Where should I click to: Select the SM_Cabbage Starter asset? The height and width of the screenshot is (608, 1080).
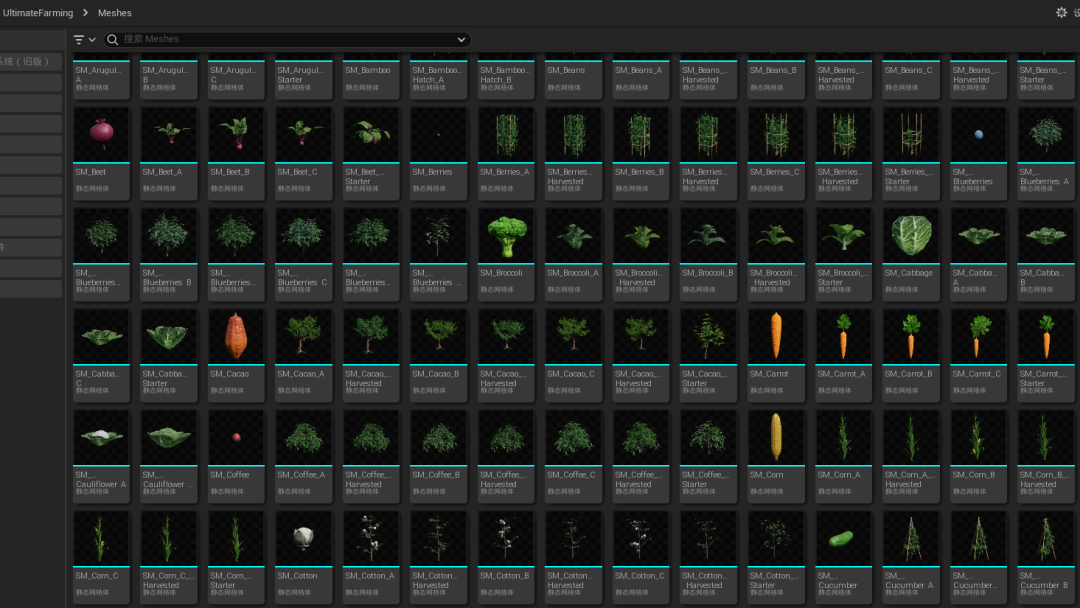[169, 355]
